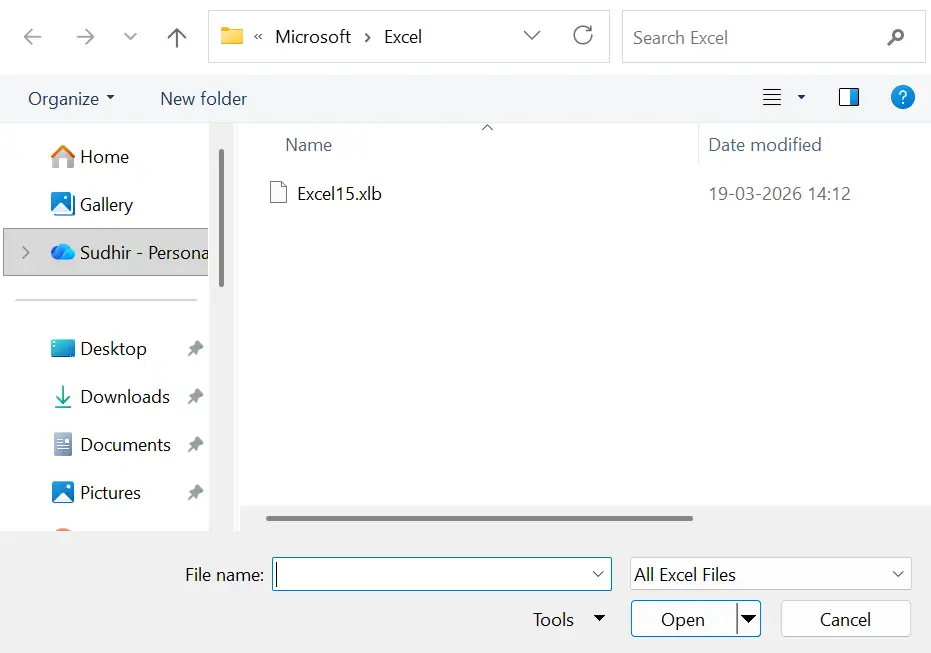Click Microsoft in the breadcrumb path
The image size is (931, 653).
[313, 36]
